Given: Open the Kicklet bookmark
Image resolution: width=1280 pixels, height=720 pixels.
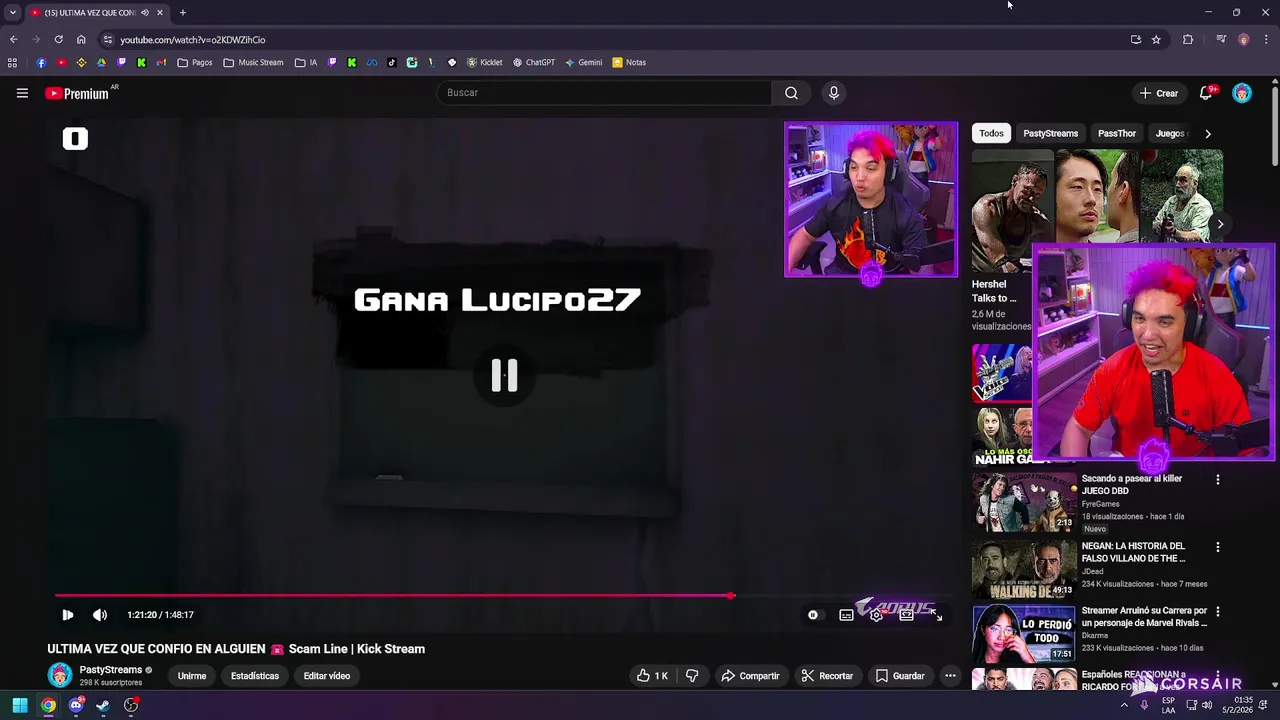Looking at the screenshot, I should (x=485, y=62).
